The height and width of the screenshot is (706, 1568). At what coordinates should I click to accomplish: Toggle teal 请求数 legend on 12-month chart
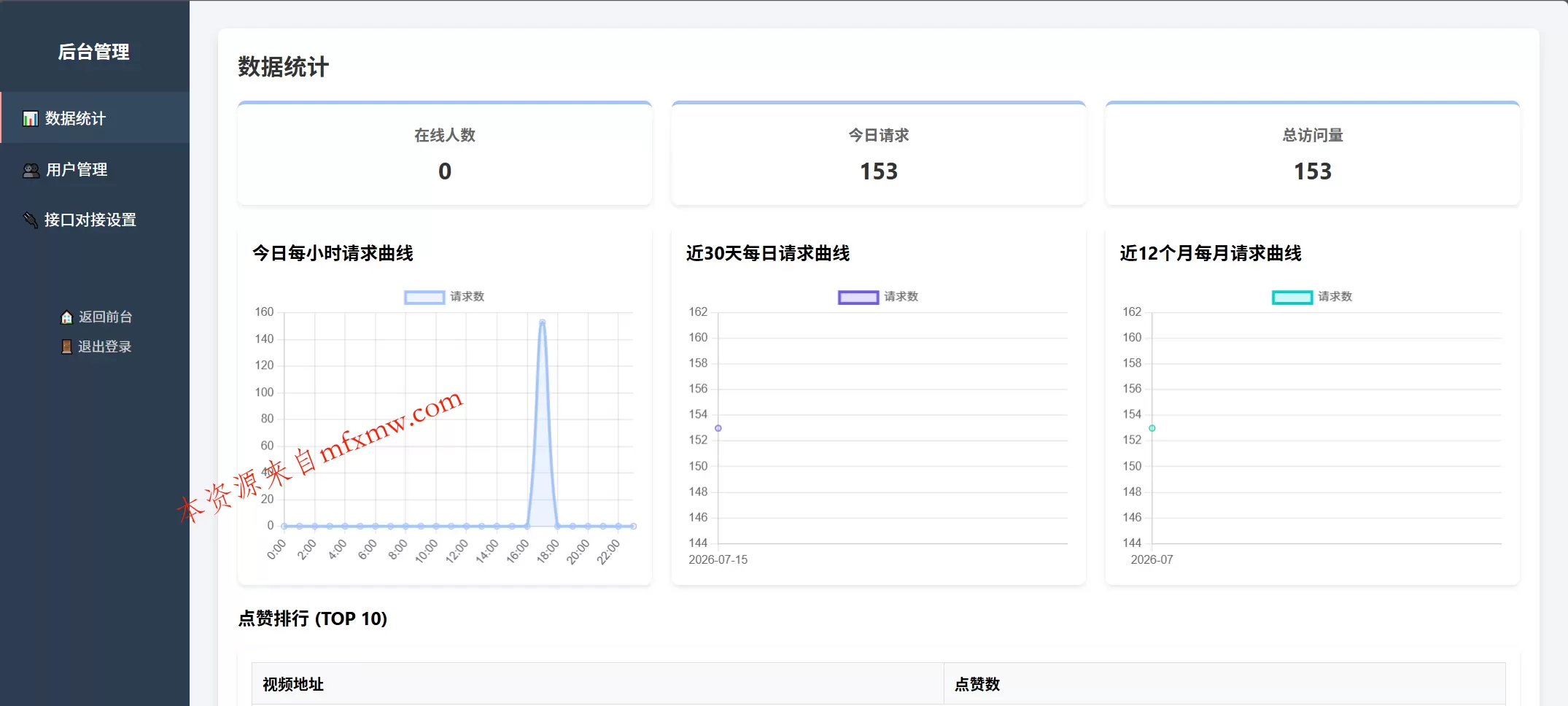pos(1312,297)
